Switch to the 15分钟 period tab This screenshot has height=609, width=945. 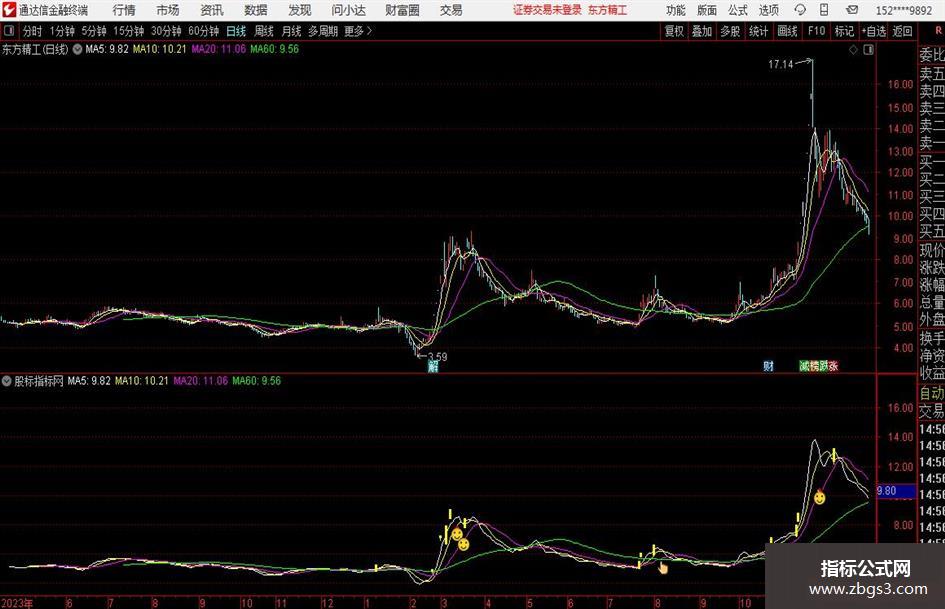click(128, 31)
